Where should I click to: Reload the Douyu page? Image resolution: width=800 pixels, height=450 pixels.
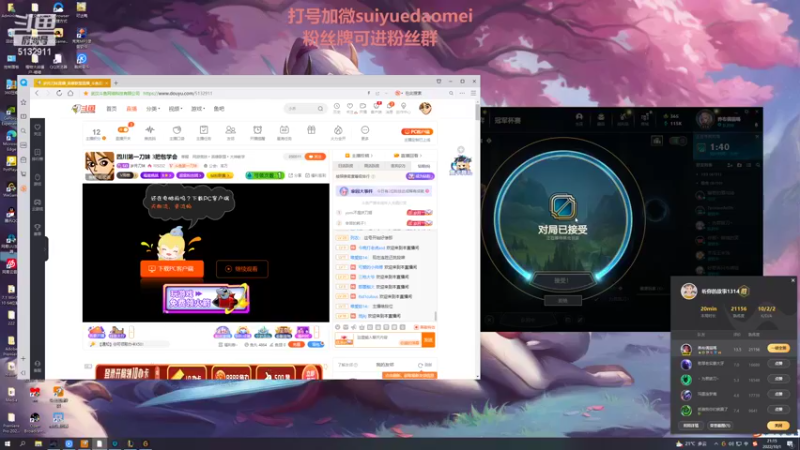[x=59, y=93]
